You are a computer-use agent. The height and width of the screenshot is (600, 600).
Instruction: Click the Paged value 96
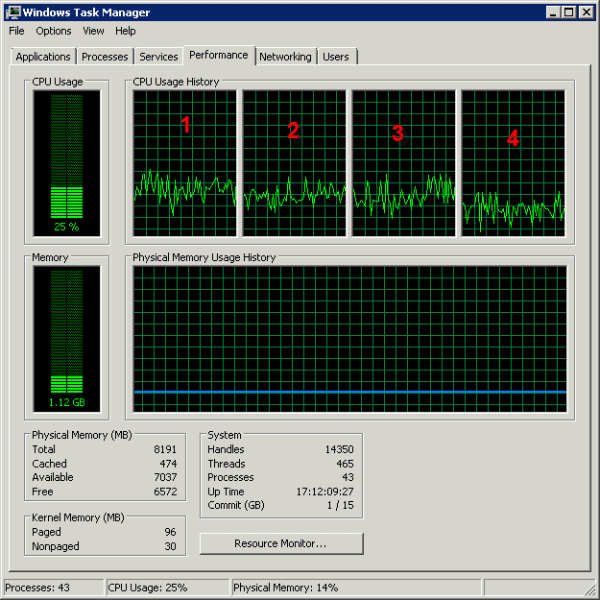170,532
